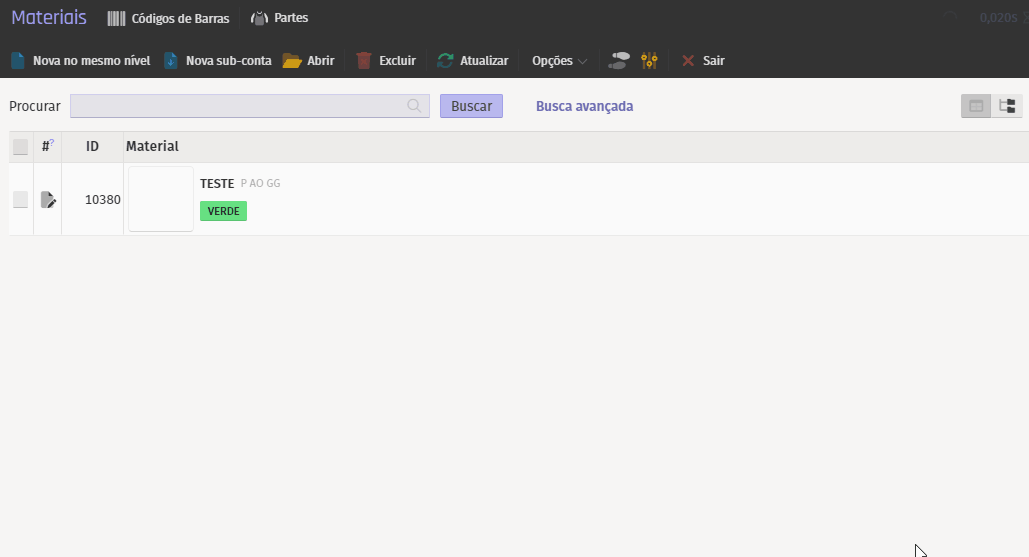Open Busca avançada link
This screenshot has height=557, width=1029.
tap(584, 106)
